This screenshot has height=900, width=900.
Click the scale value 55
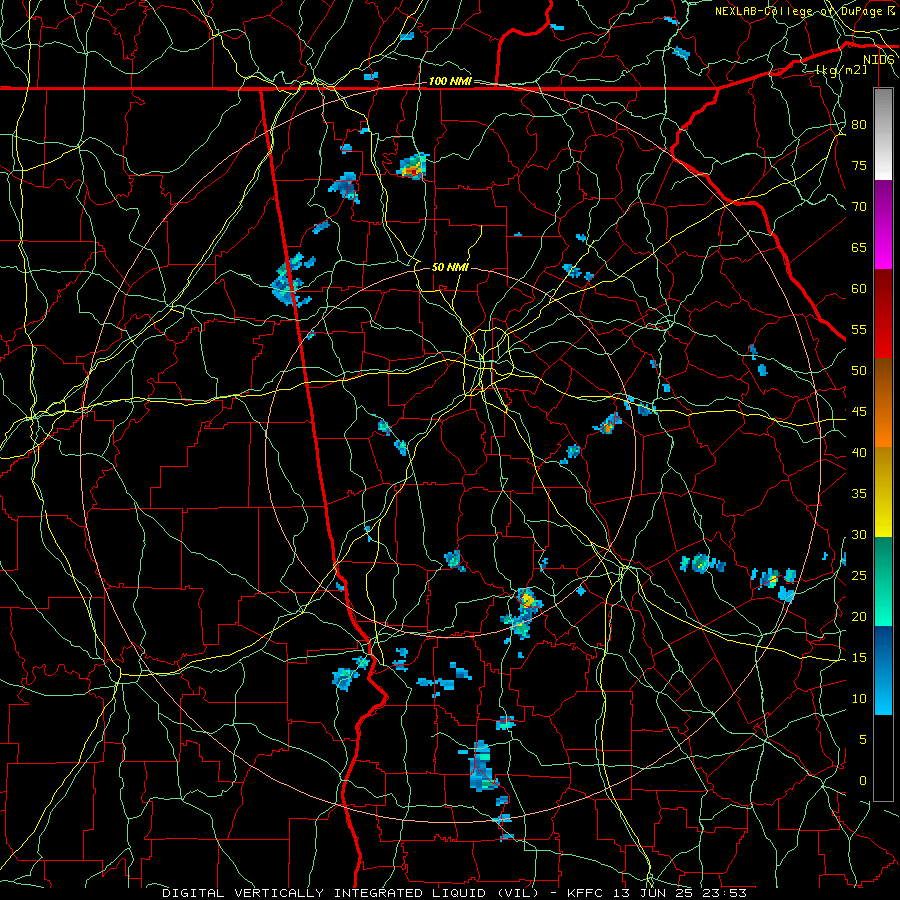tap(859, 330)
